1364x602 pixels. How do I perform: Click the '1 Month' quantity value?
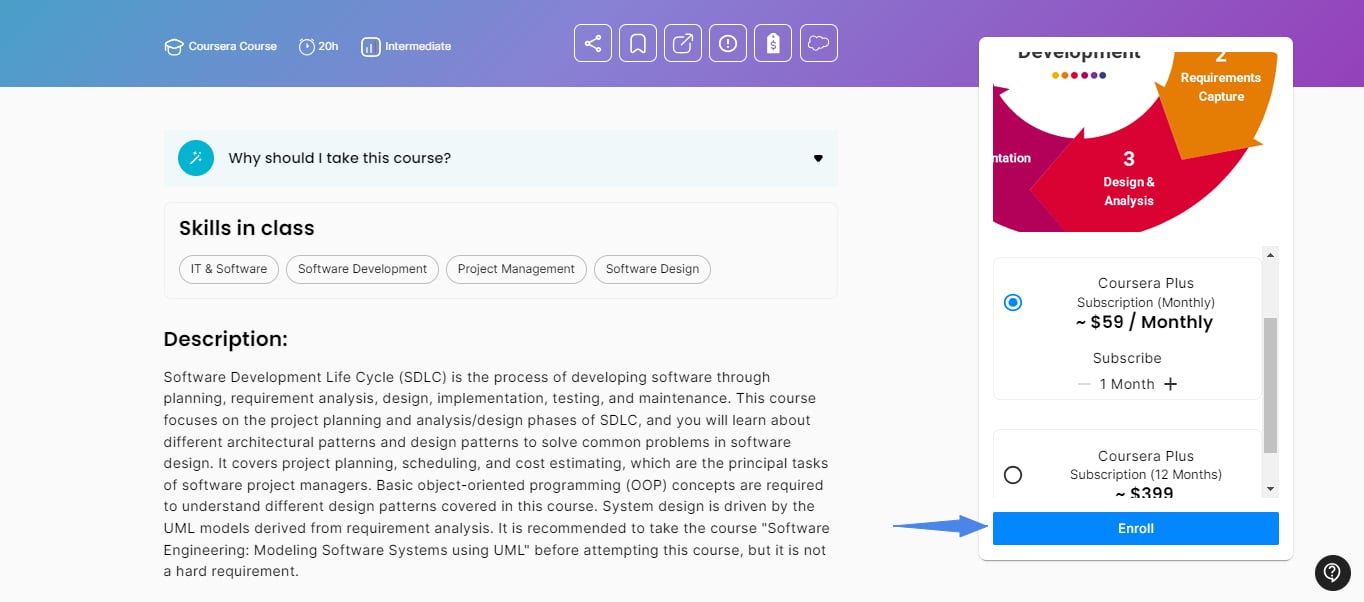(x=1127, y=384)
